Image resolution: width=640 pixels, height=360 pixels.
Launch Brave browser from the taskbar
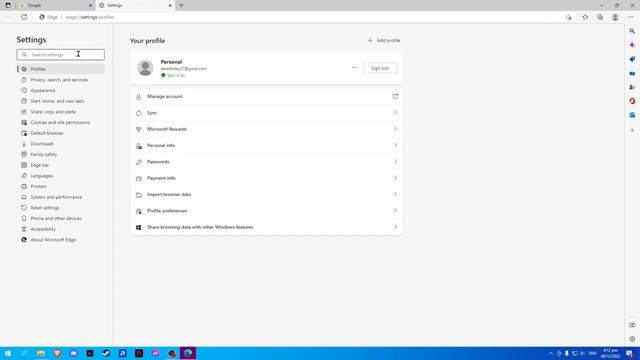pos(57,353)
